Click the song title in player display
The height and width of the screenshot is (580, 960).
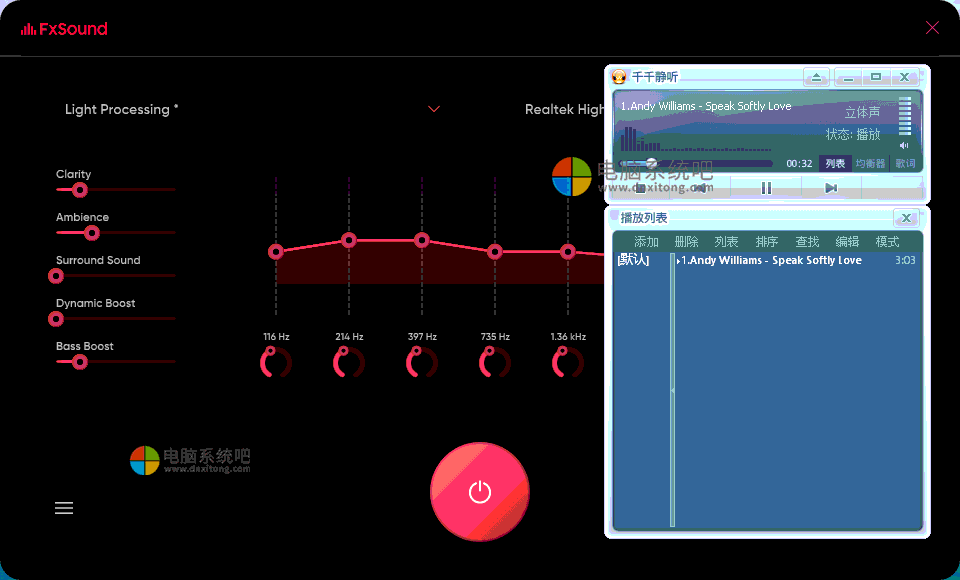point(706,106)
